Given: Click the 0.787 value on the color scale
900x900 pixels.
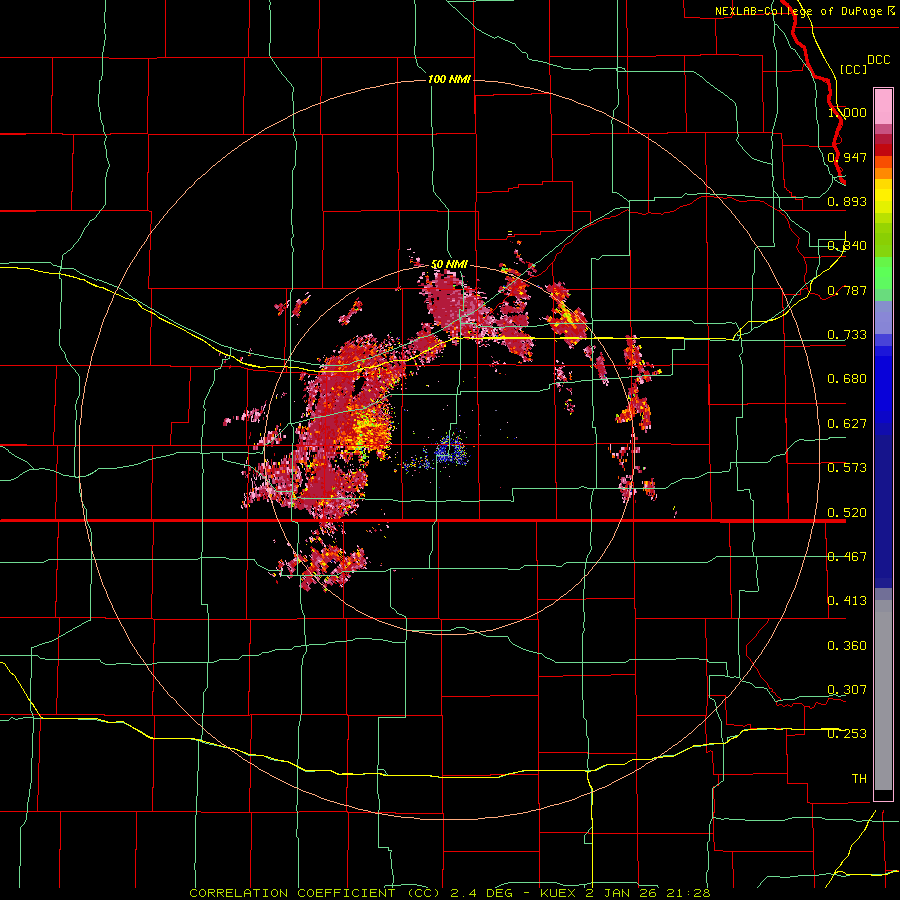Looking at the screenshot, I should tap(847, 290).
